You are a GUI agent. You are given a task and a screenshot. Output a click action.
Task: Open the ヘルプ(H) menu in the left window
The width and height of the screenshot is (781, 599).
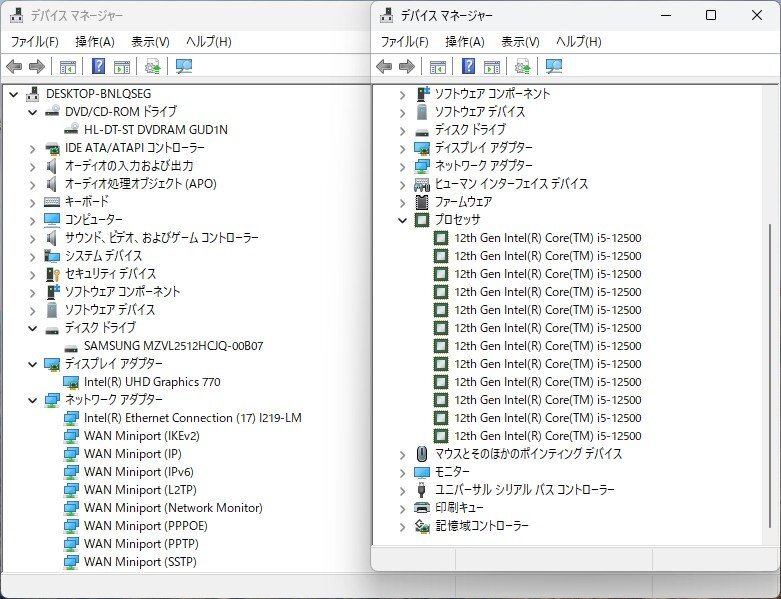tap(208, 41)
